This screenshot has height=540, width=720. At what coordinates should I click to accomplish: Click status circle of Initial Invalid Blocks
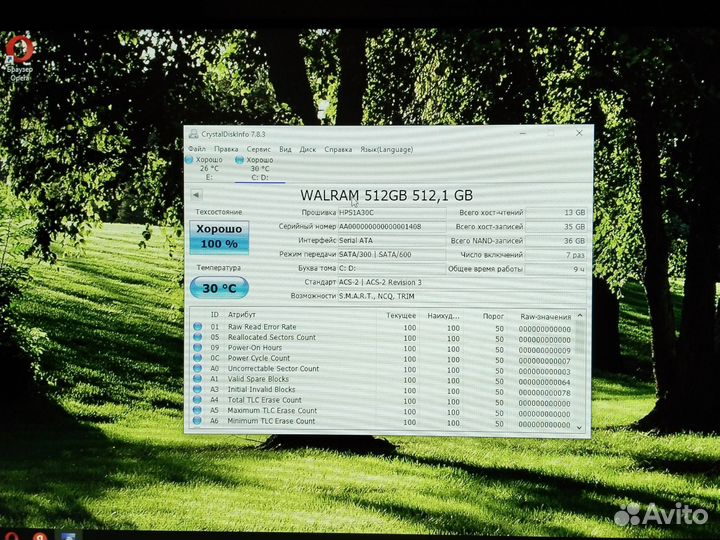197,389
